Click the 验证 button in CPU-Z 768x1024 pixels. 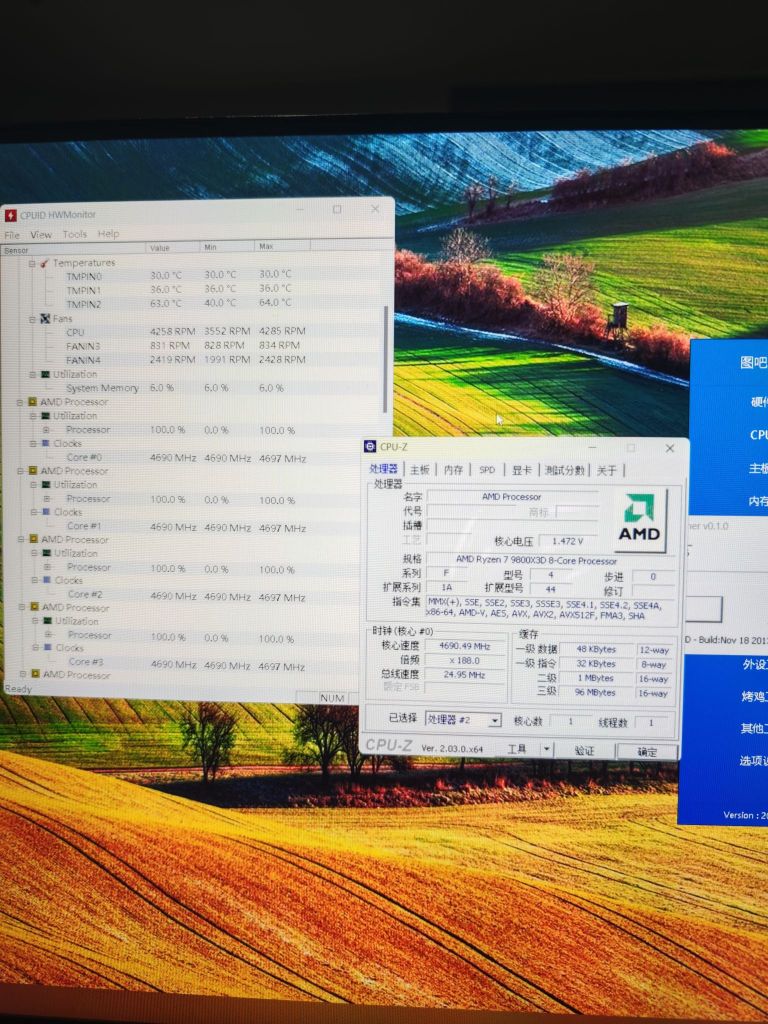point(584,750)
